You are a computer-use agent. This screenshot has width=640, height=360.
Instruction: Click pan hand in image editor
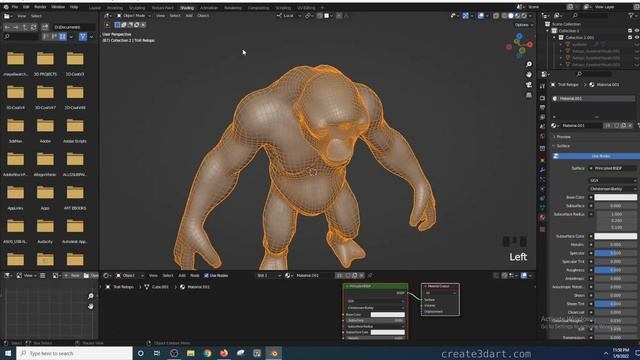(91, 306)
